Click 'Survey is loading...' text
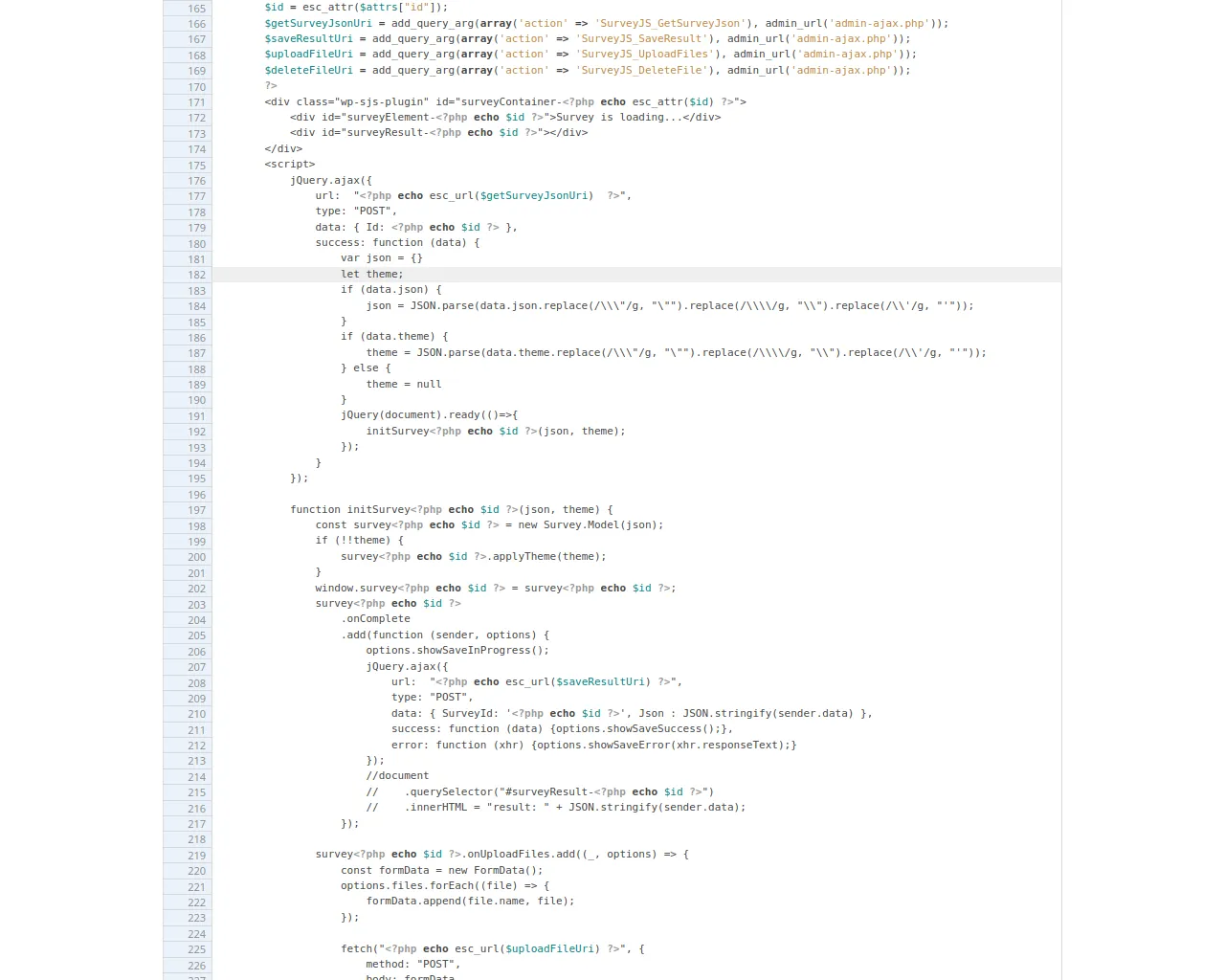 (x=619, y=117)
